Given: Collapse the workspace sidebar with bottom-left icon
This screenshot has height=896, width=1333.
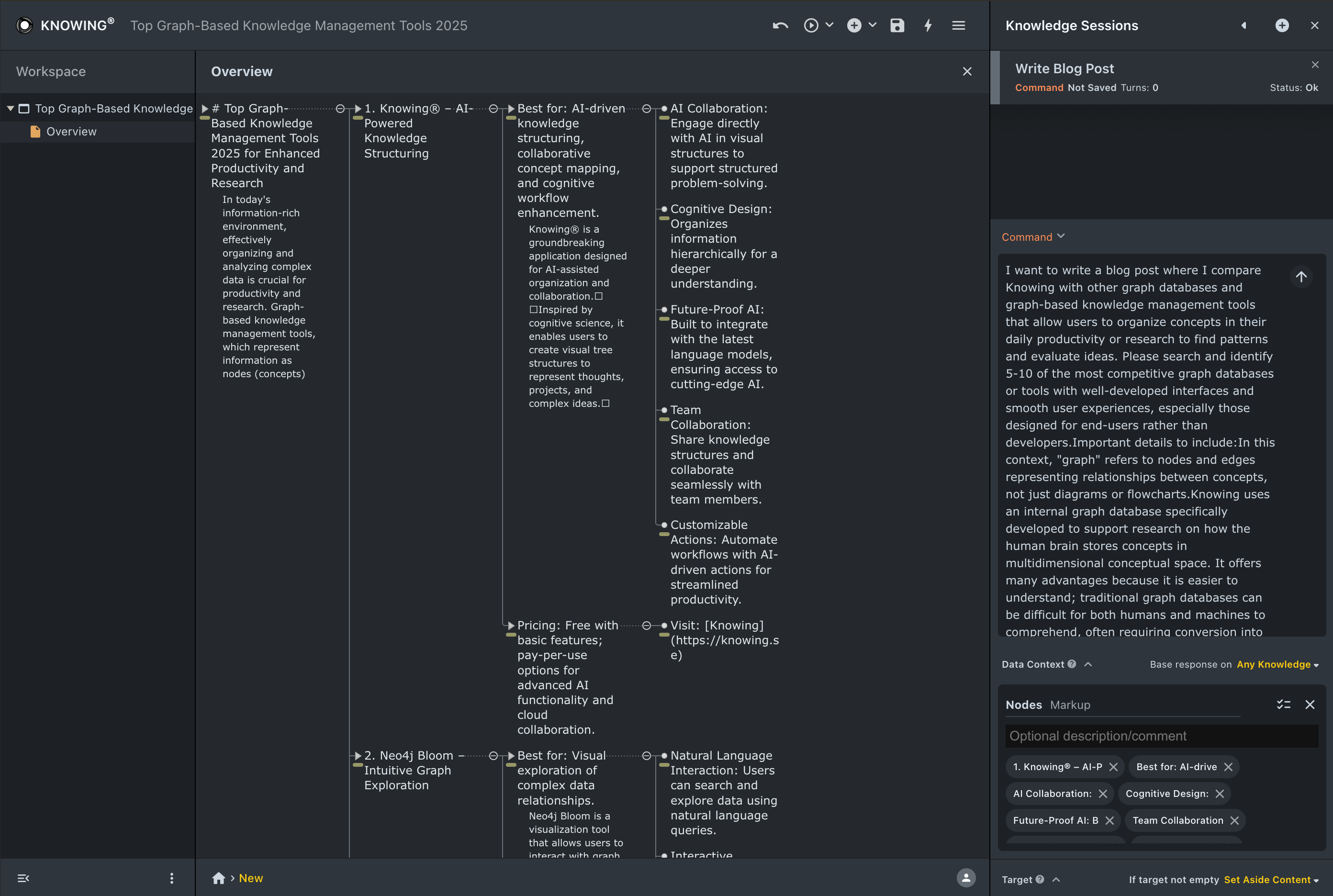Looking at the screenshot, I should [x=23, y=878].
